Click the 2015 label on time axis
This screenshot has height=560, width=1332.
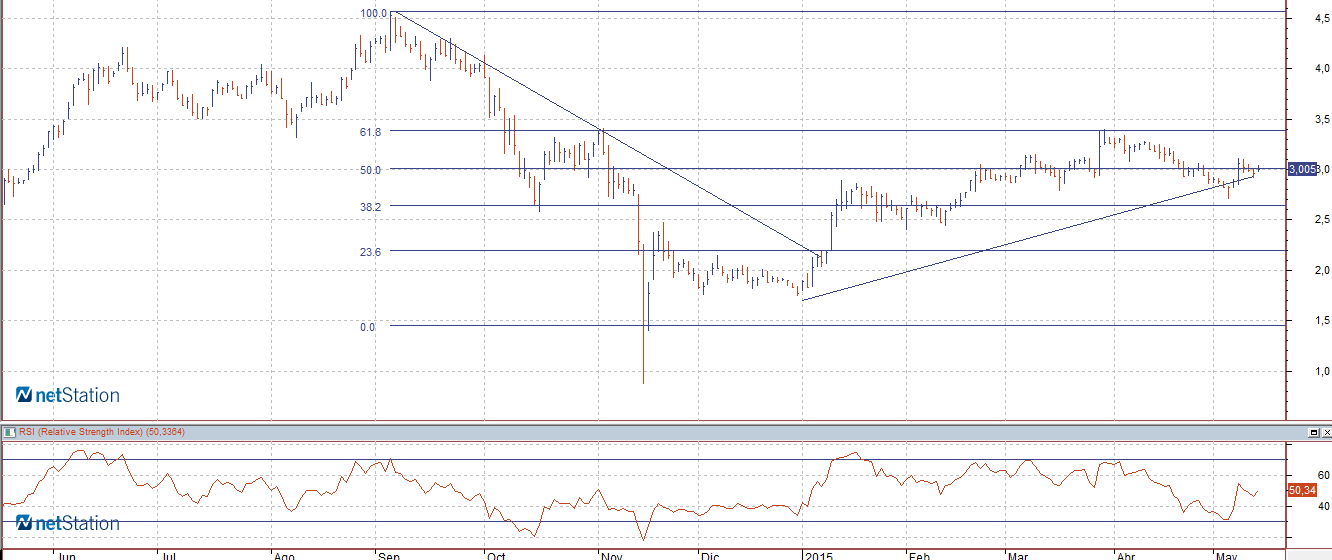[819, 554]
